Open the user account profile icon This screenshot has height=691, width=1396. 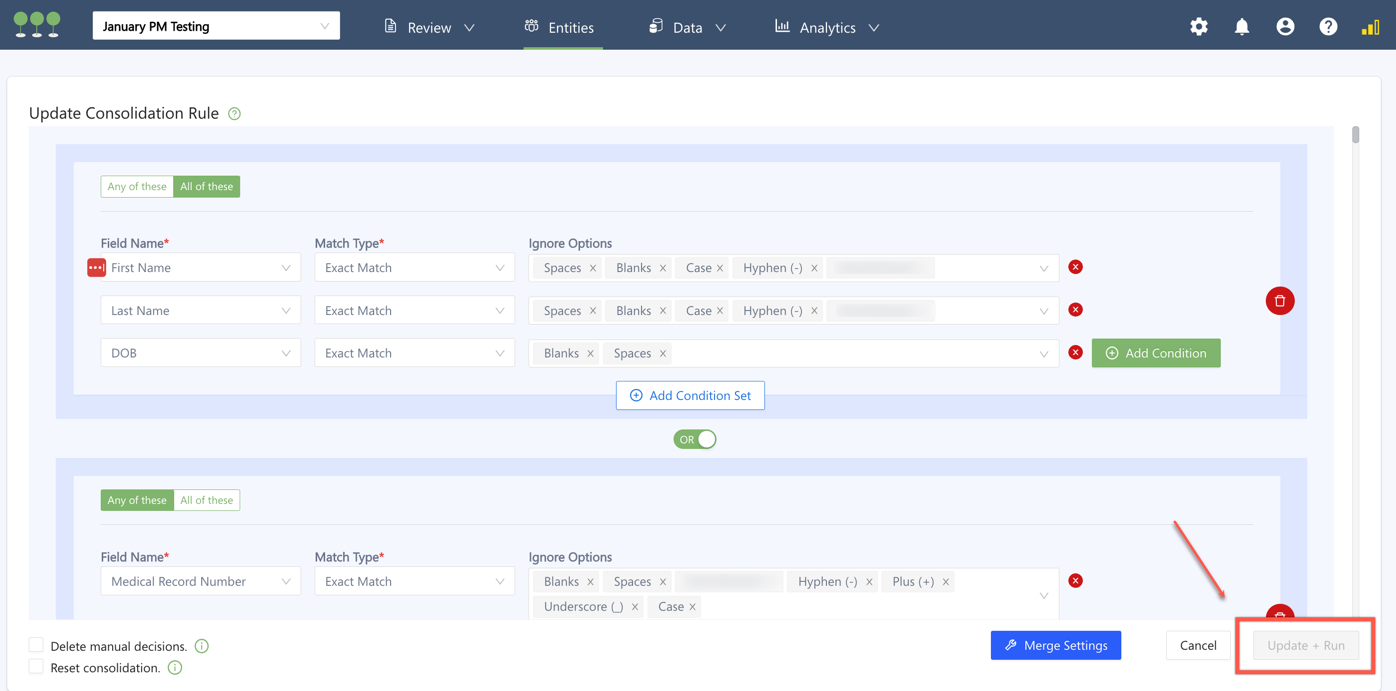[1285, 27]
